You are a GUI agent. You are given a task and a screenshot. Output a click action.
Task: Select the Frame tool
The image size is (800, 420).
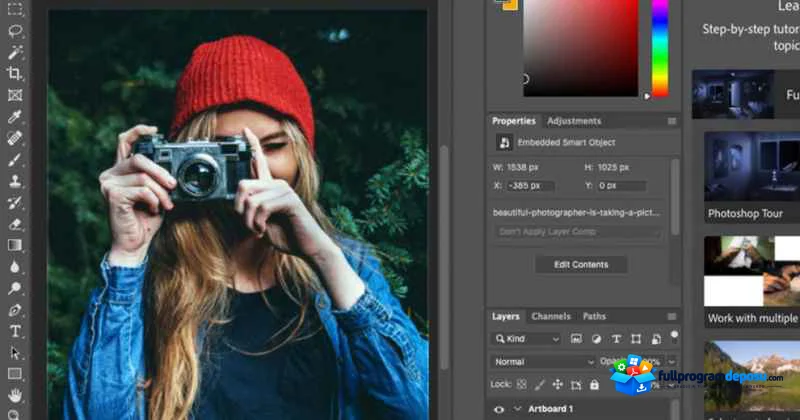click(15, 95)
